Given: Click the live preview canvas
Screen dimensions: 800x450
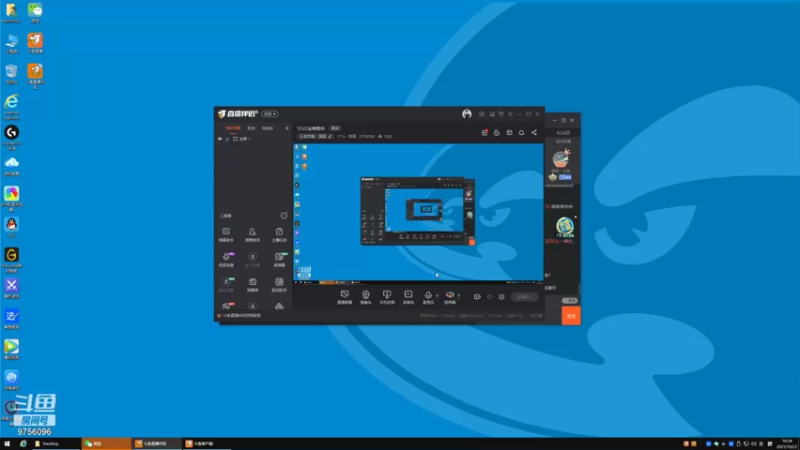Looking at the screenshot, I should click(418, 212).
